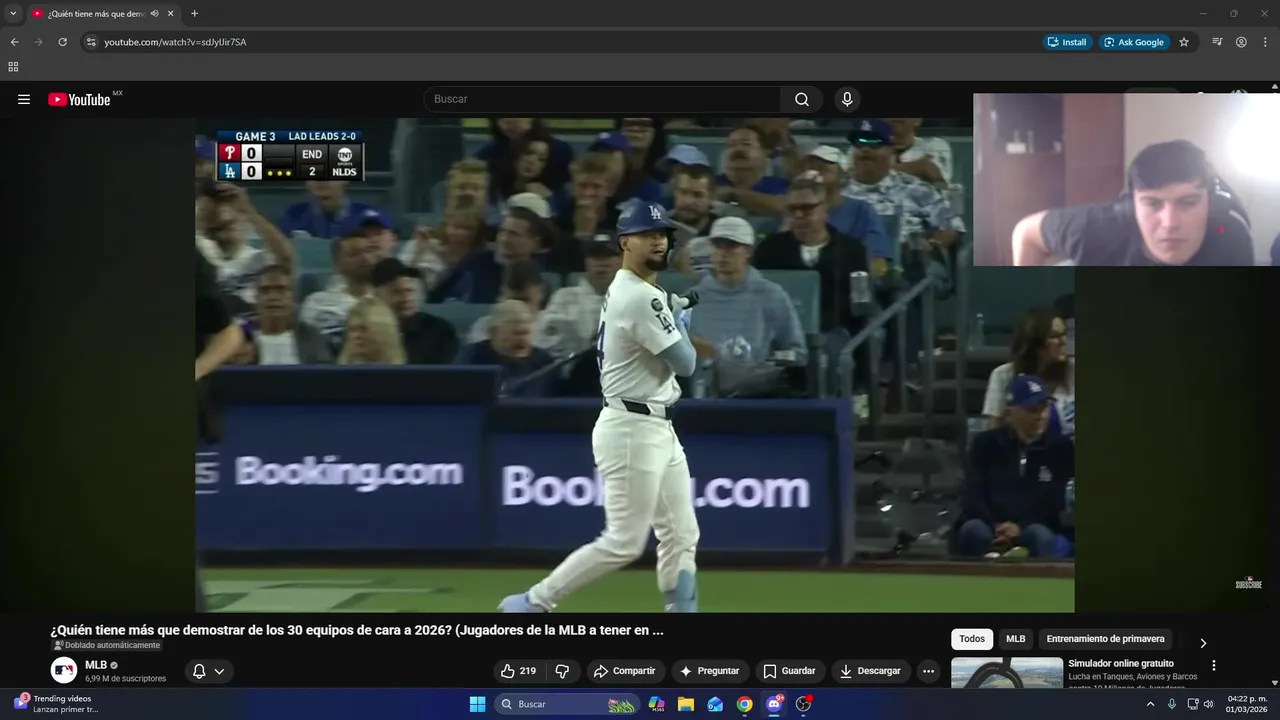This screenshot has width=1280, height=720.
Task: Open Simulador online gratuito thumbnail
Action: coord(1007,673)
